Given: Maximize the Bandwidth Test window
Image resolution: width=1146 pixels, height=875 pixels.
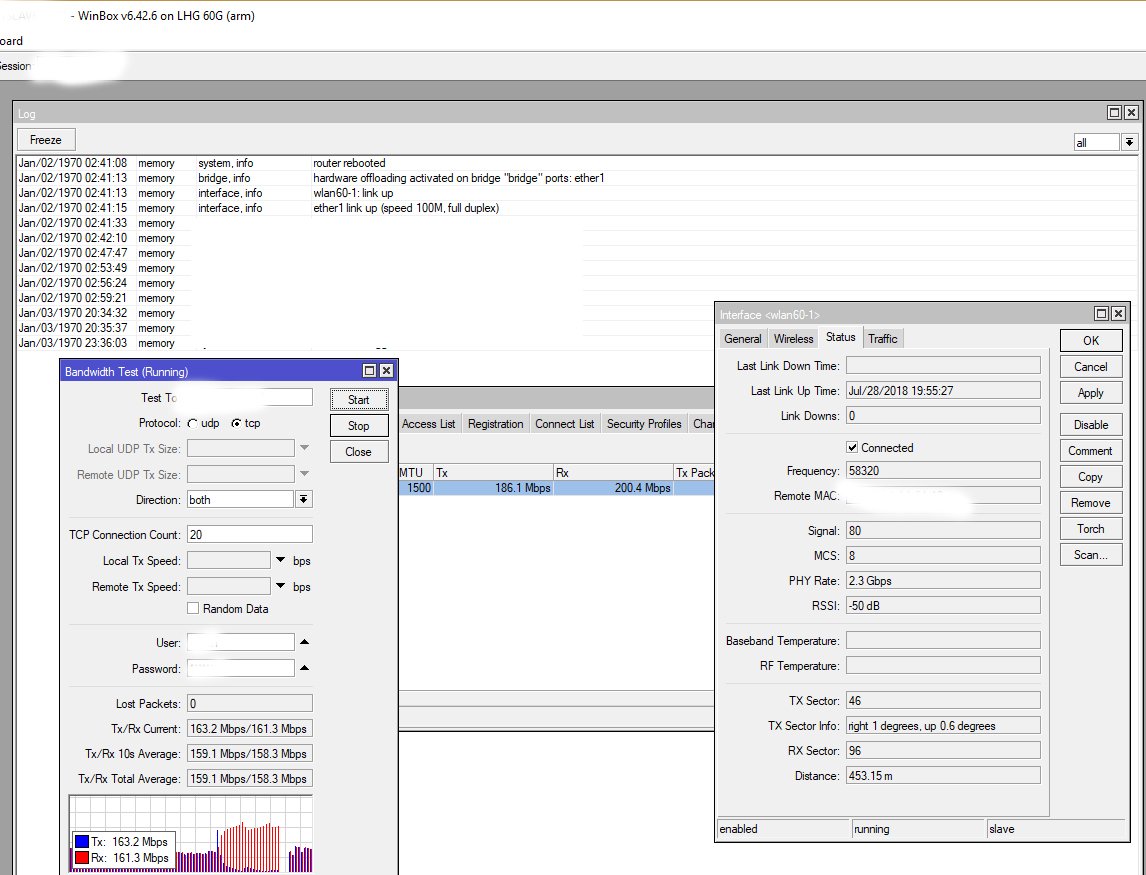Looking at the screenshot, I should coord(370,371).
